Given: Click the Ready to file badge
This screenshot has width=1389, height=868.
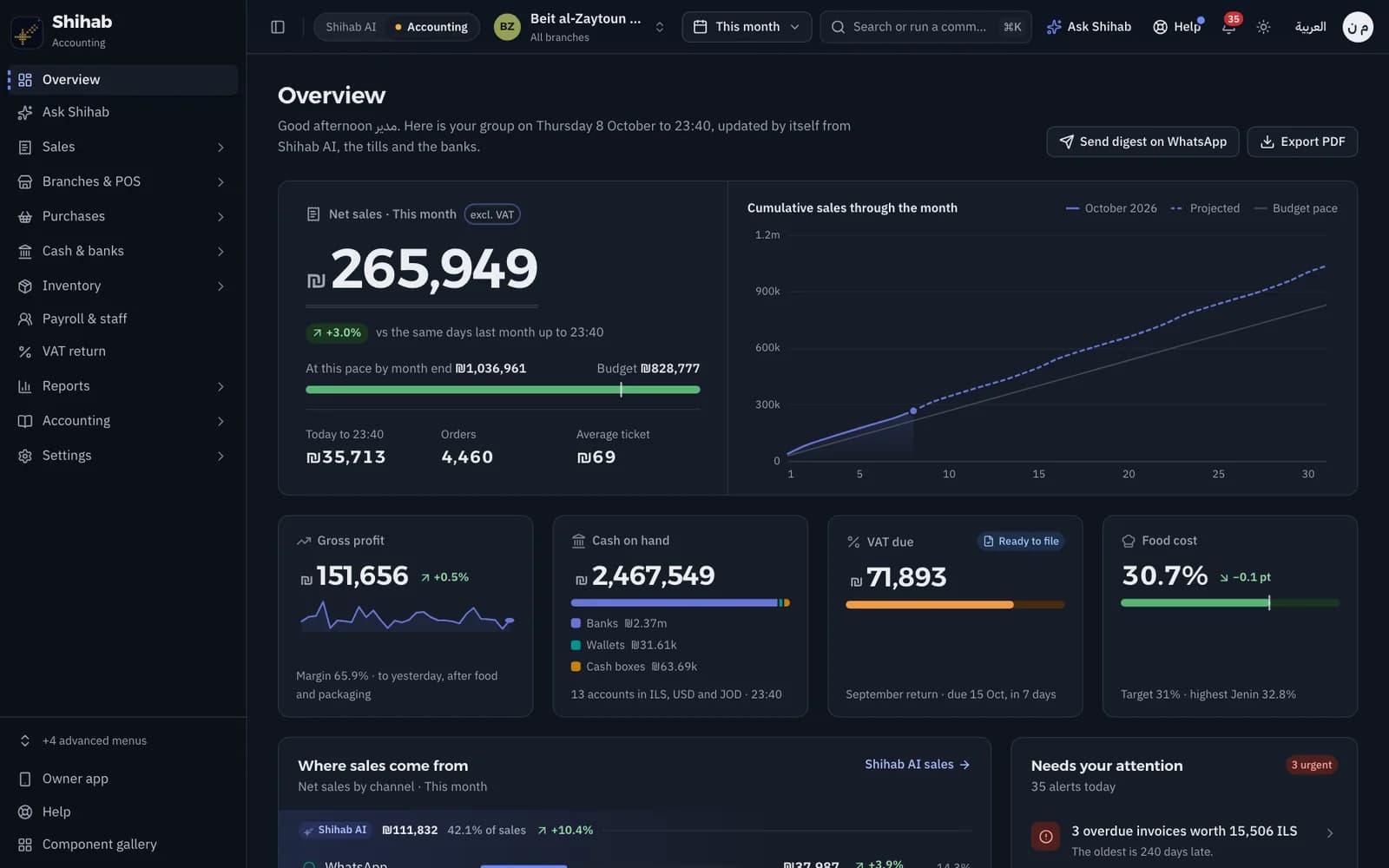Looking at the screenshot, I should [x=1021, y=541].
